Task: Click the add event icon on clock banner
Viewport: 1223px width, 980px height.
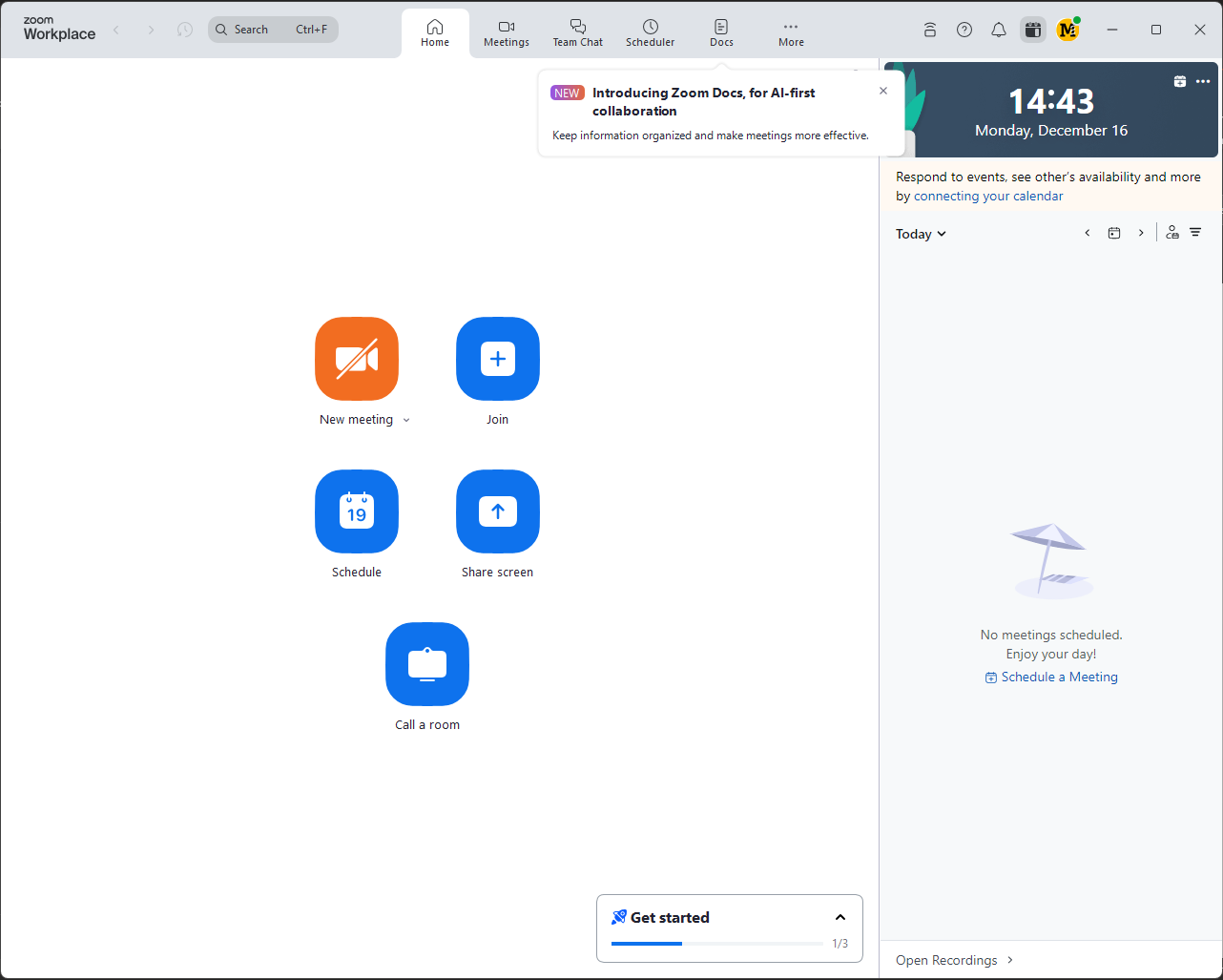Action: [1180, 81]
